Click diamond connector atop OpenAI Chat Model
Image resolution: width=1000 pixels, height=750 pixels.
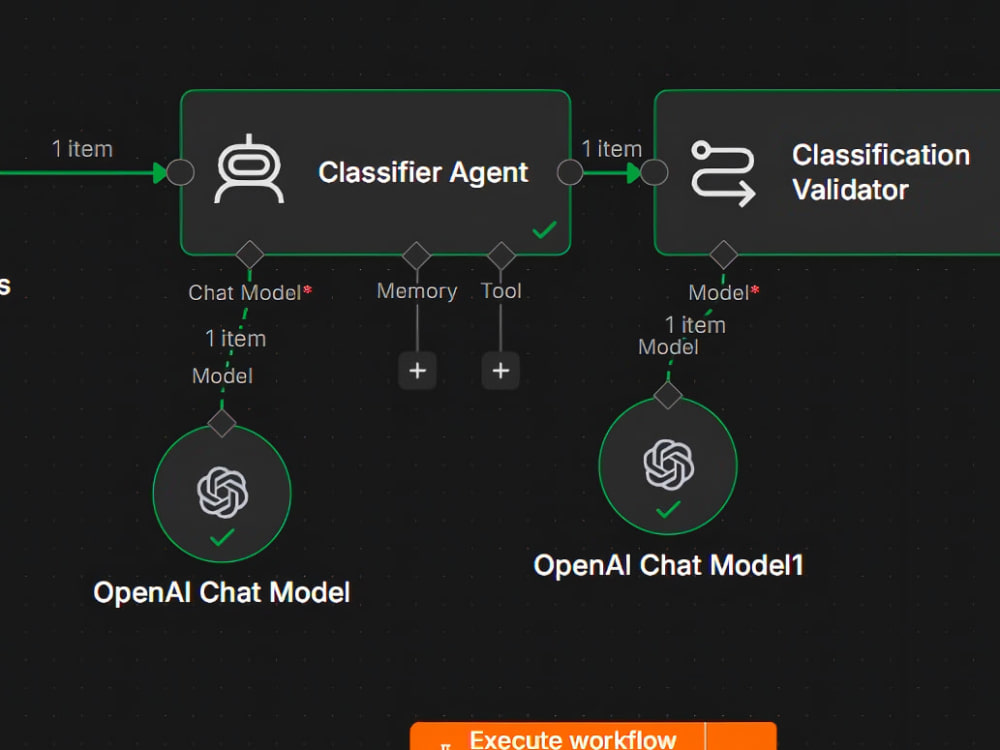(x=222, y=423)
